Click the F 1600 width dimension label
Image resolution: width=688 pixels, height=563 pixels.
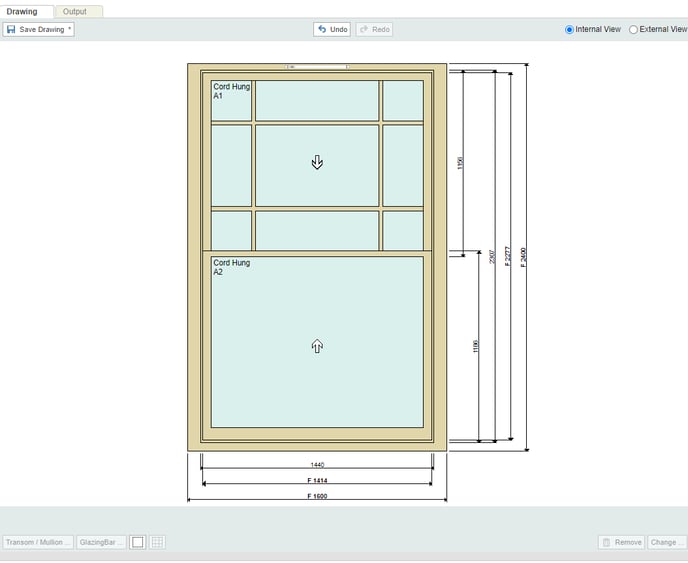(317, 497)
